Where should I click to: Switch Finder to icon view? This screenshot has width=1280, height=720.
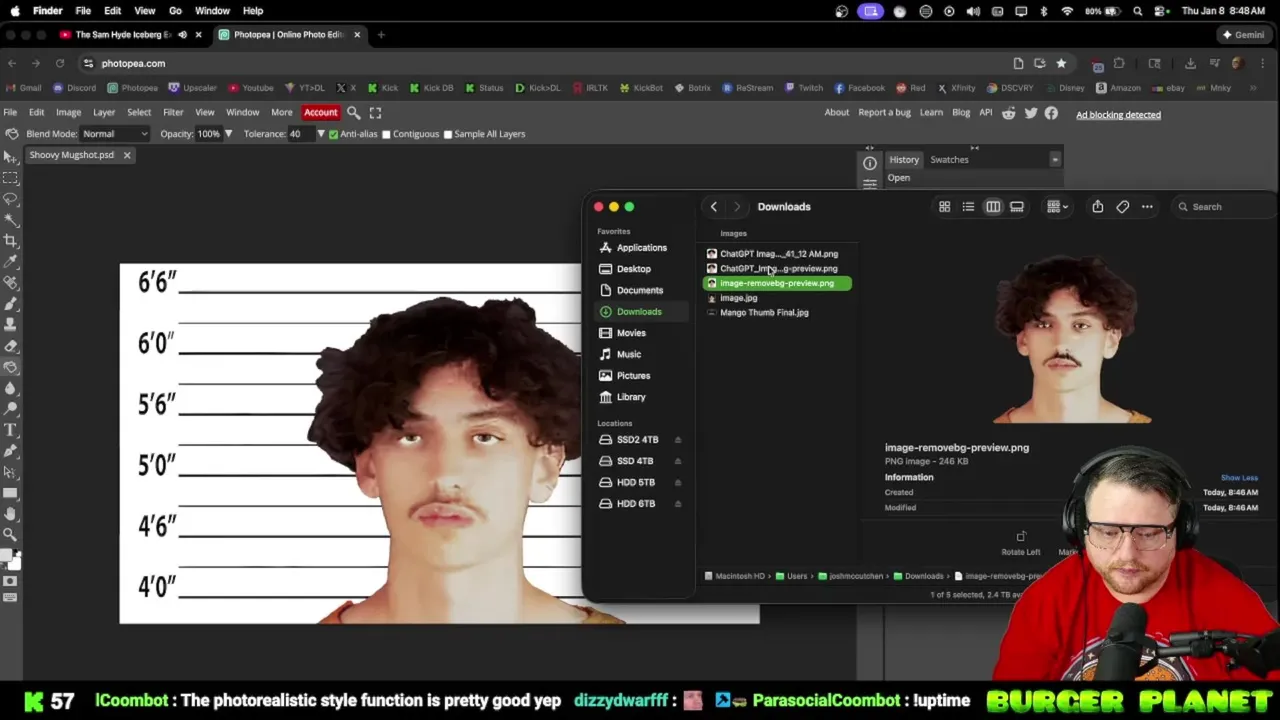tap(944, 207)
